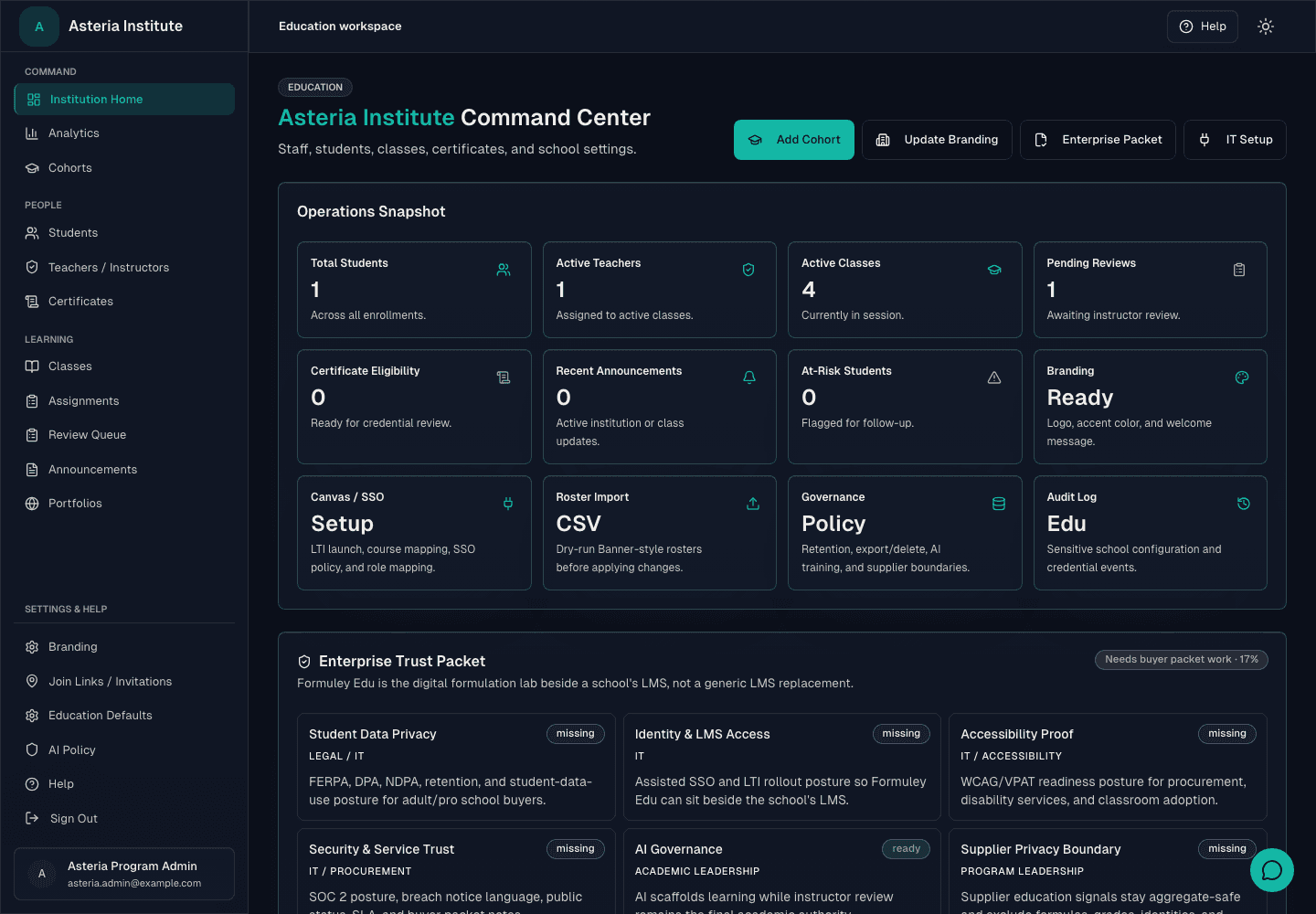Screen dimensions: 1316x914
Task: Click the missing badge on Identity & LMS Access
Action: coord(901,734)
